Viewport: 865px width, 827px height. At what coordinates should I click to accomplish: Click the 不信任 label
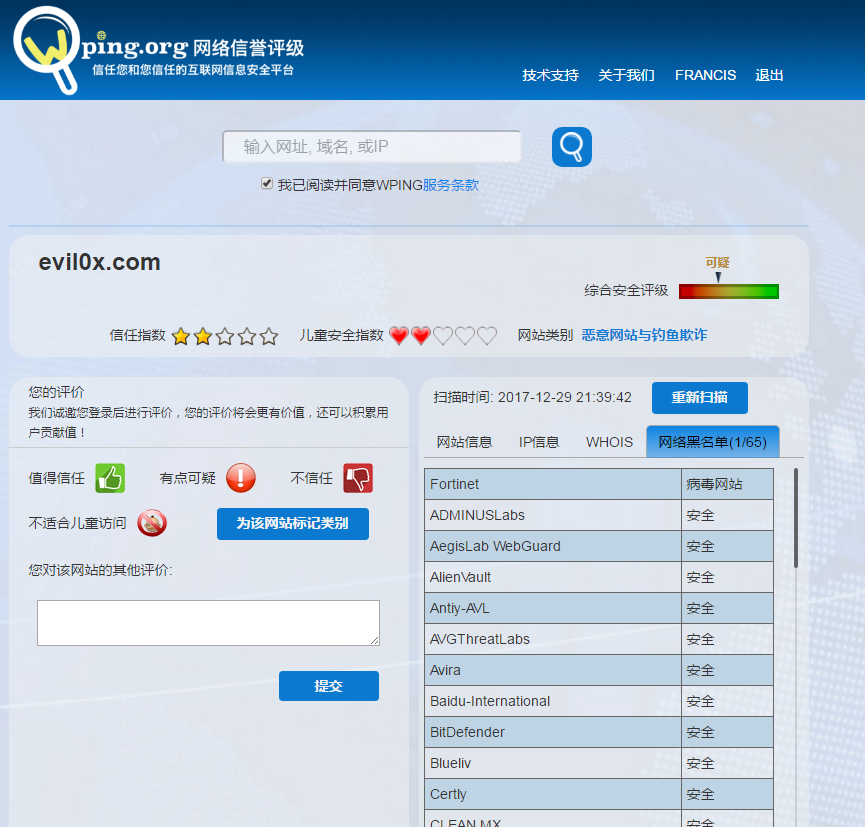click(x=312, y=478)
